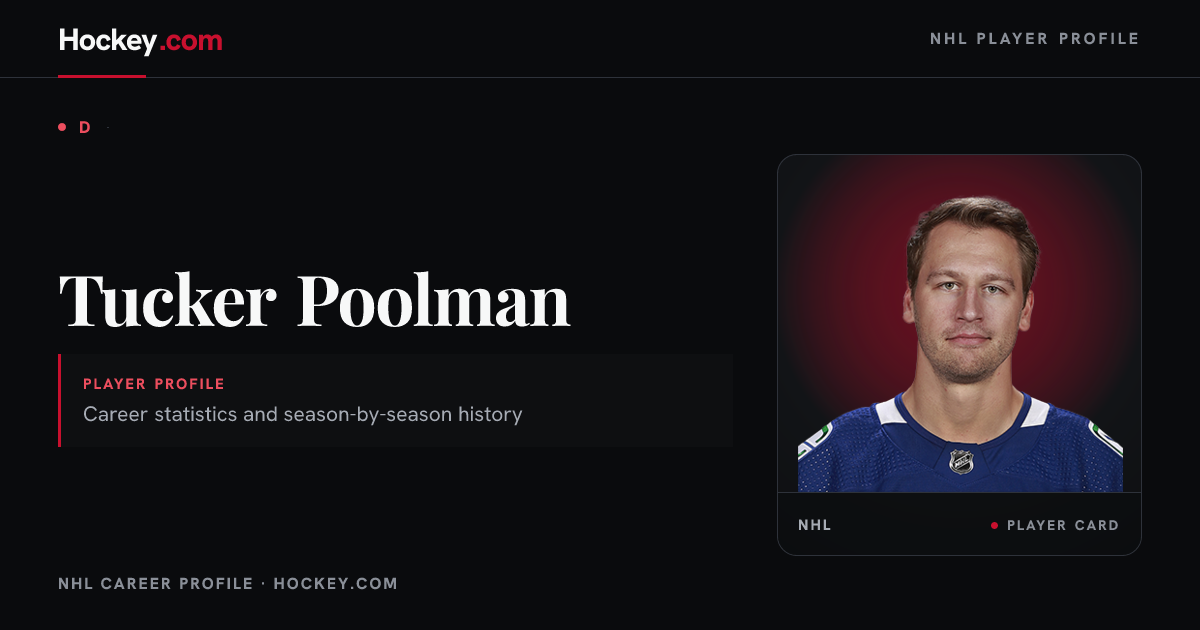Image resolution: width=1200 pixels, height=630 pixels.
Task: Click the red underline beneath the Hockey.com logo
Action: coord(102,76)
